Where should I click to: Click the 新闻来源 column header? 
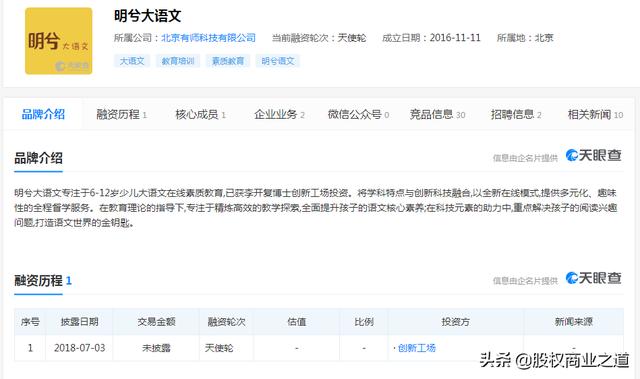pyautogui.click(x=573, y=321)
